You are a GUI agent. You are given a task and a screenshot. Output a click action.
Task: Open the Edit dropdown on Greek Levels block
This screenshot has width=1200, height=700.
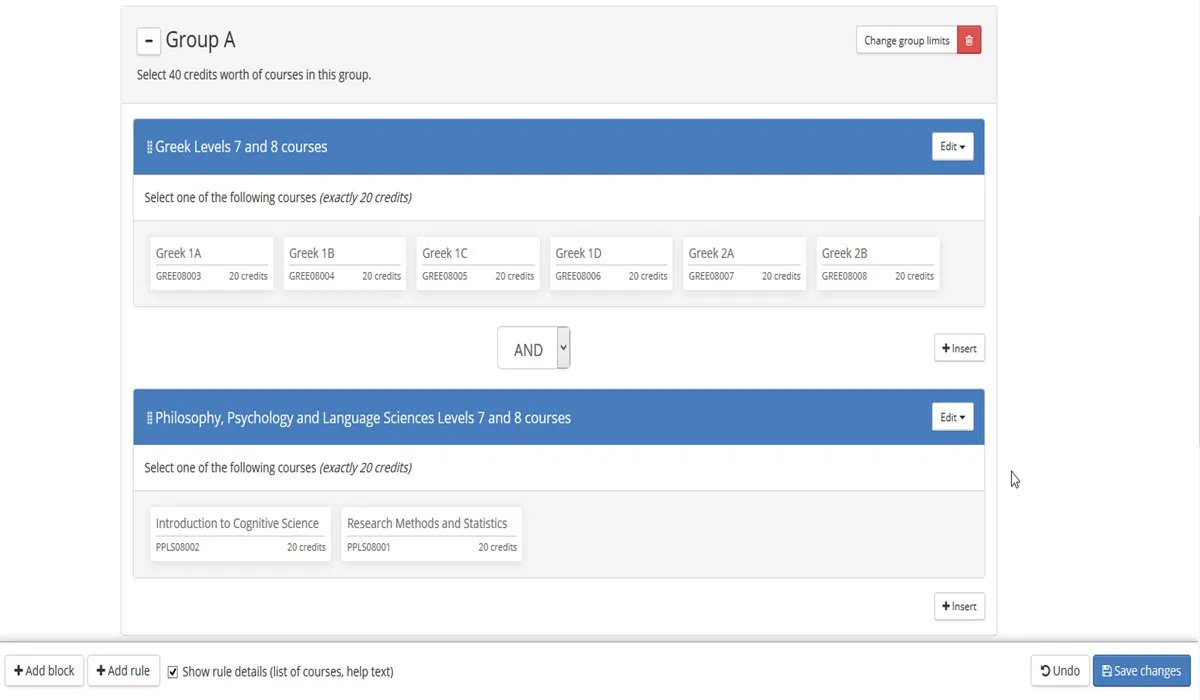(x=952, y=146)
